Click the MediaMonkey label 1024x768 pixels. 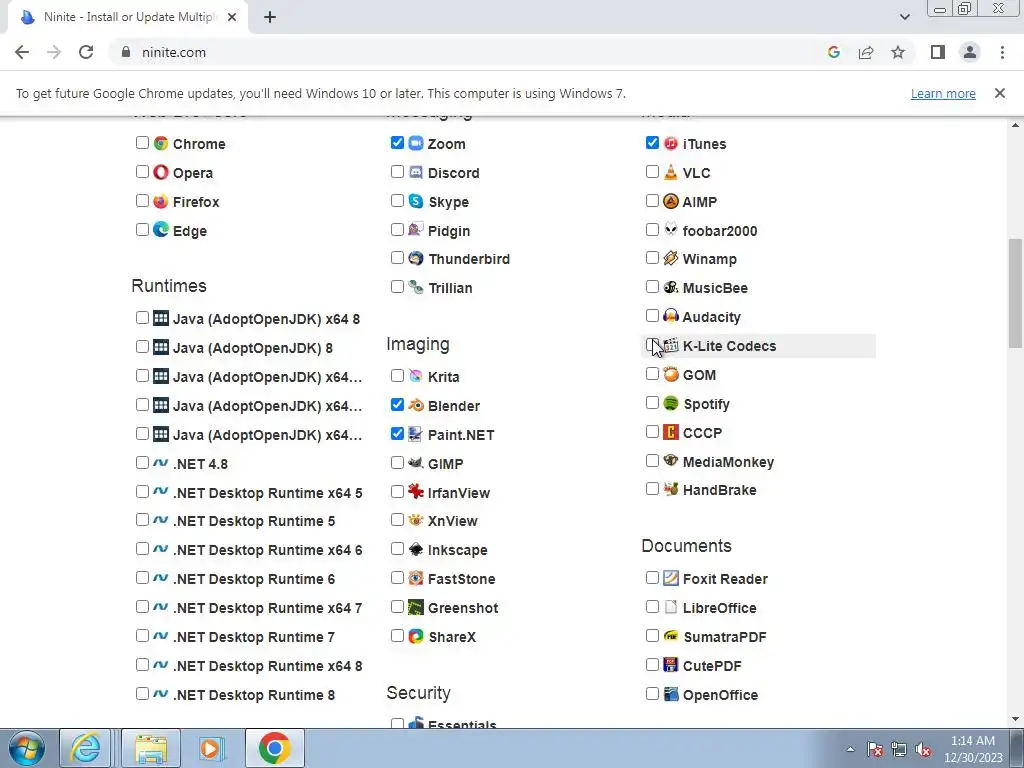click(728, 462)
